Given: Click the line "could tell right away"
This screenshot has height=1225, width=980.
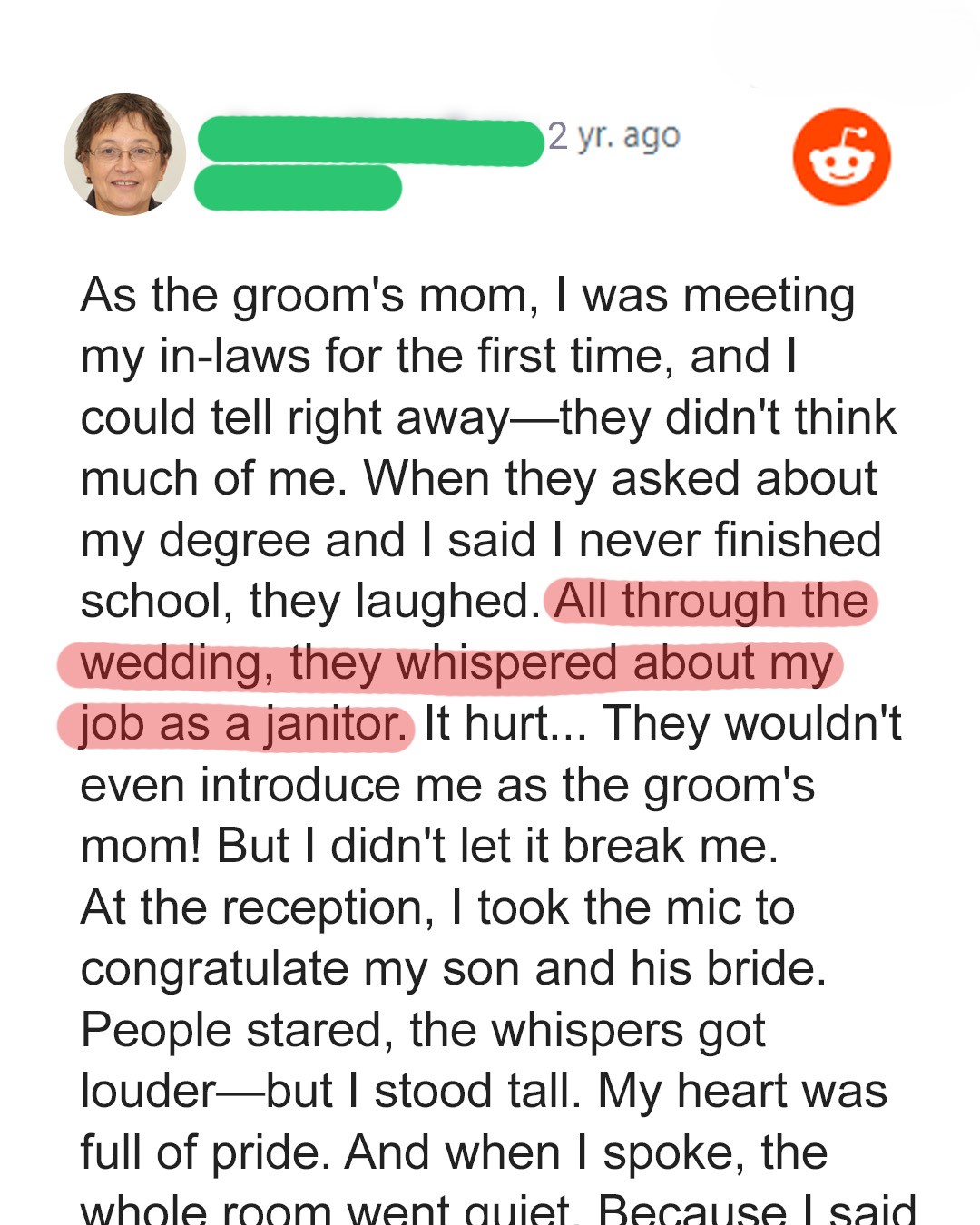Looking at the screenshot, I should (x=295, y=417).
